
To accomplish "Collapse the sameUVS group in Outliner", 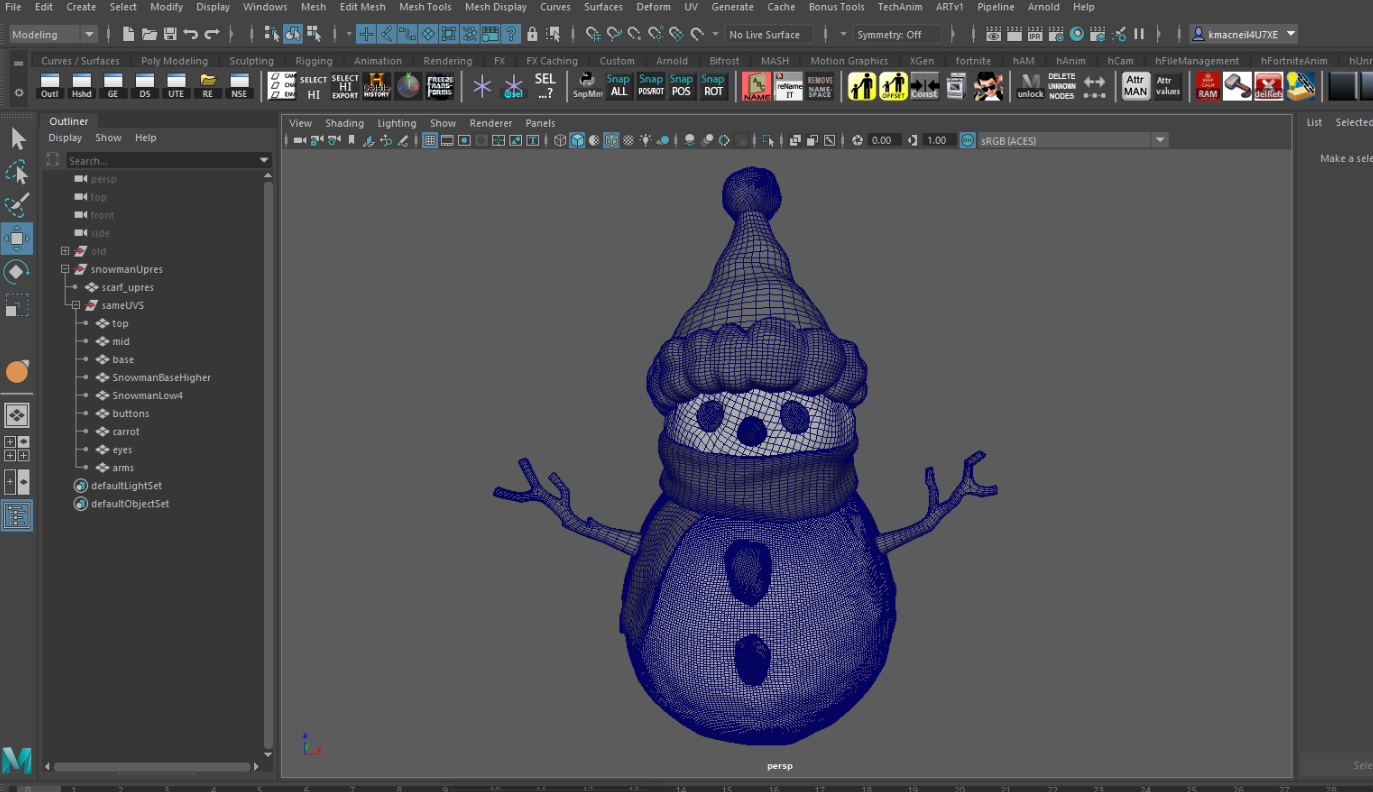I will [75, 305].
